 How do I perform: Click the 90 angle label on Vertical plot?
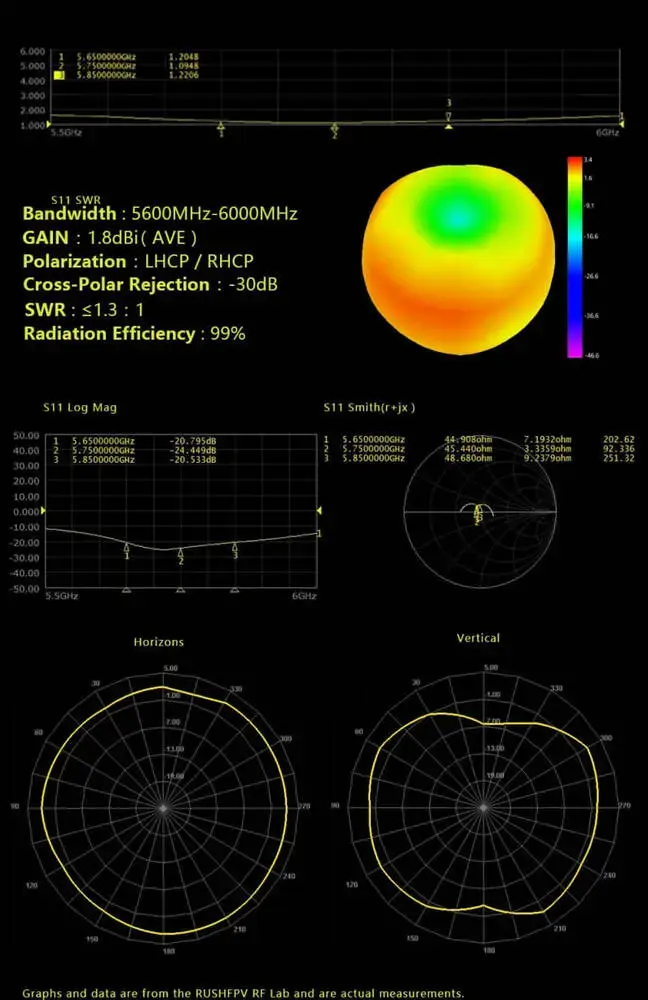coord(335,805)
